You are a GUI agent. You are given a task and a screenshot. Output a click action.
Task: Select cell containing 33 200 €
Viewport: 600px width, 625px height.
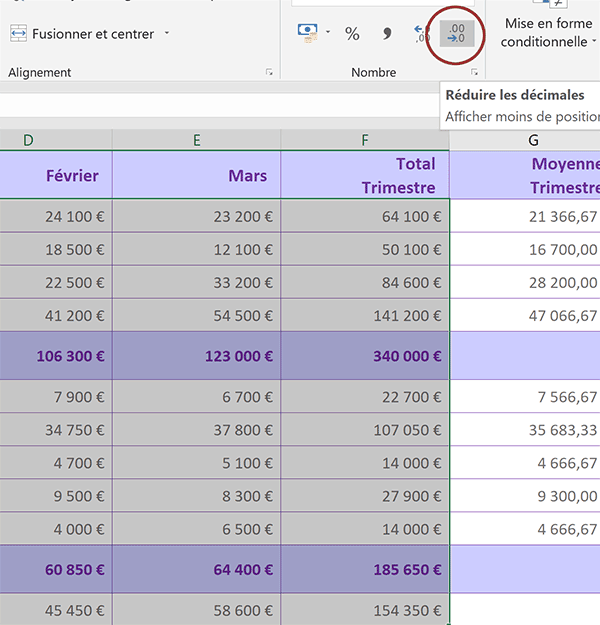tap(197, 282)
